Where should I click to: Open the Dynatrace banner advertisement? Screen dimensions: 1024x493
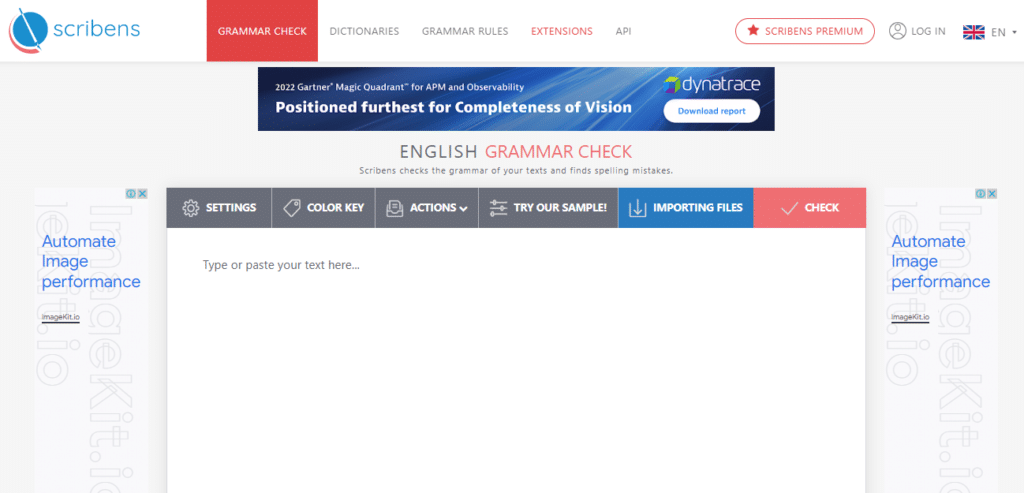click(516, 99)
